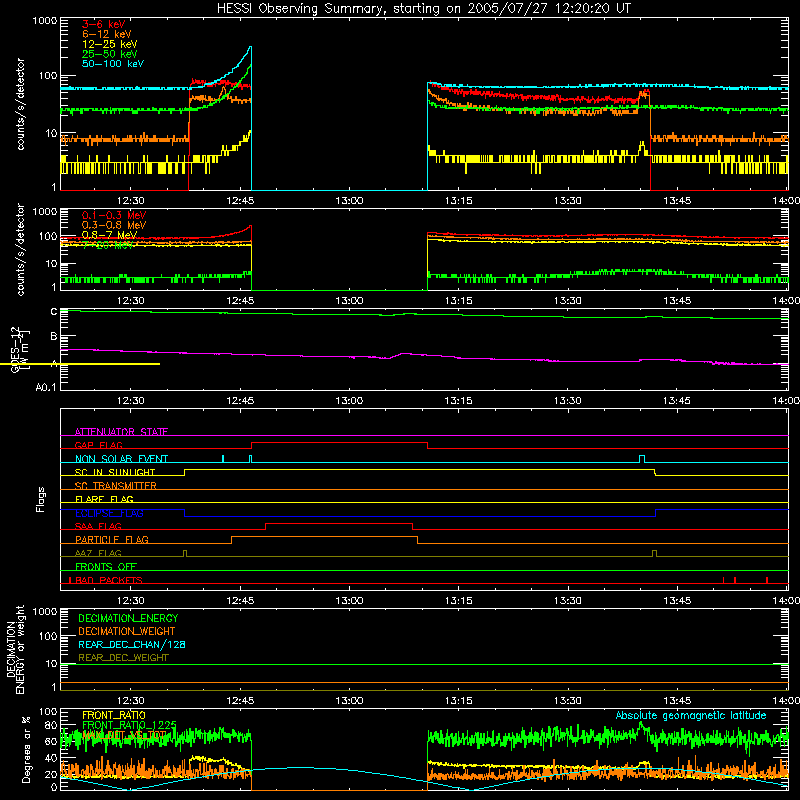
Task: Click the 'counts/s/detector' axis label of top panel
Action: (20, 104)
